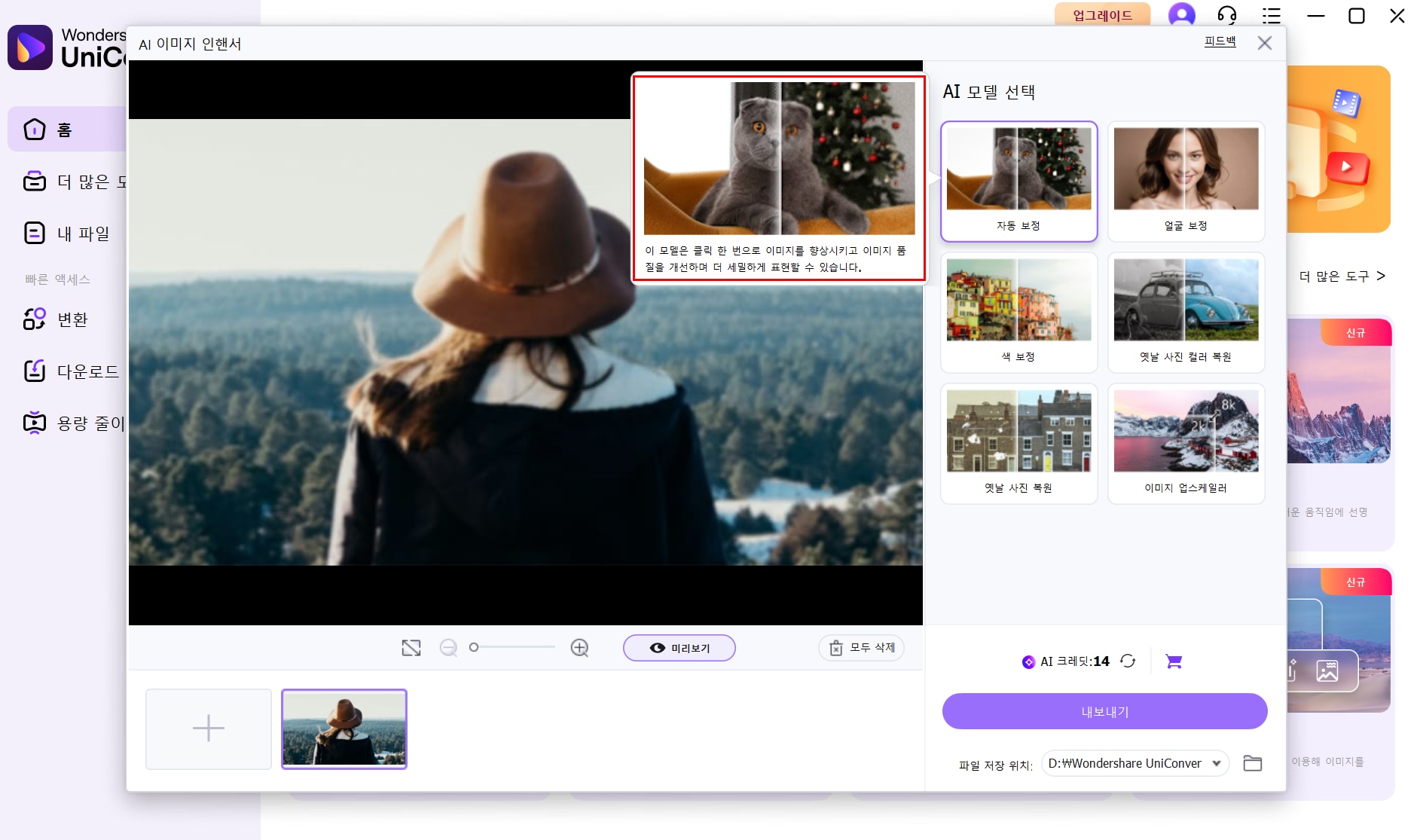Select the 색 보정 AI model
1420x840 pixels.
1018,312
